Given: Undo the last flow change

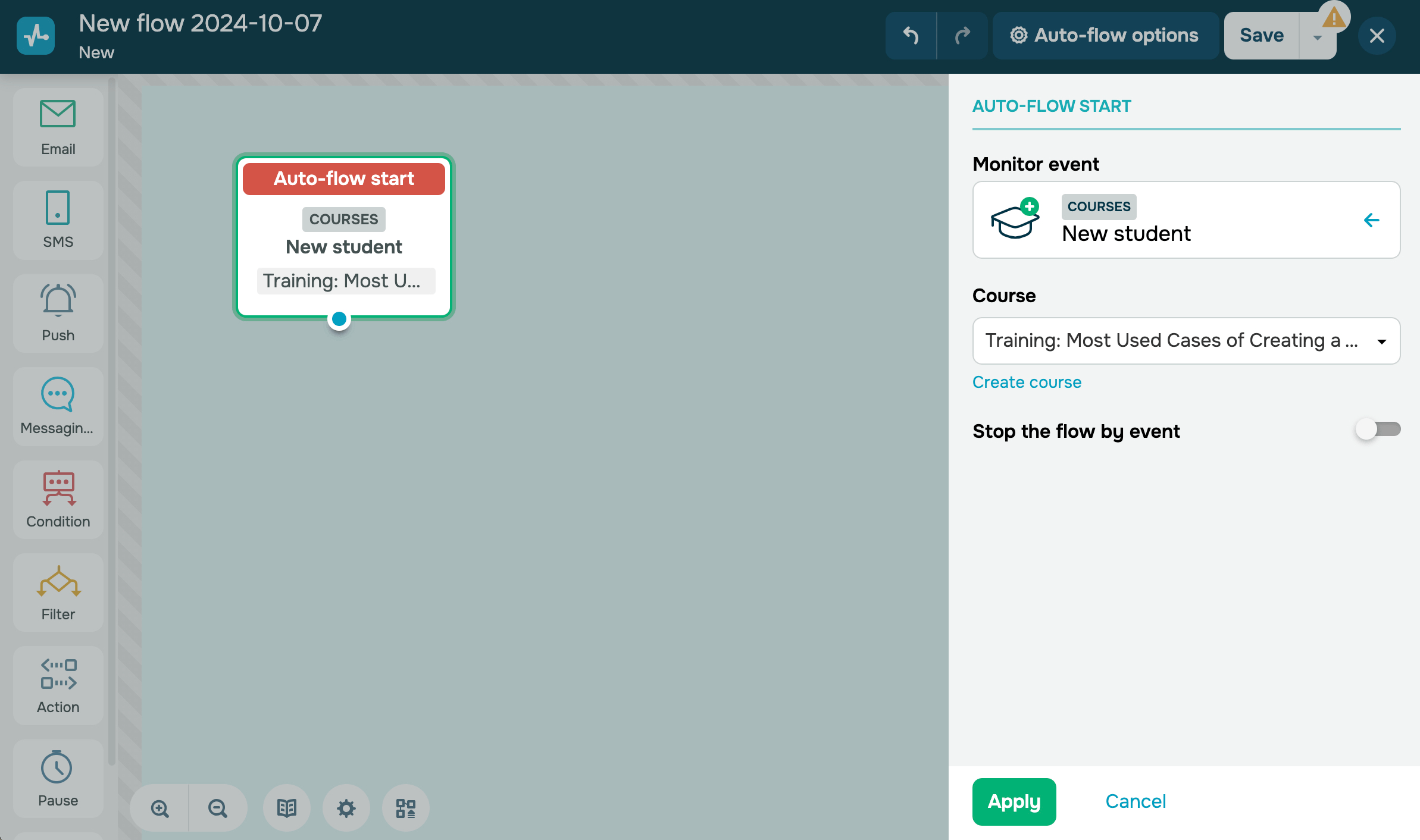Looking at the screenshot, I should pos(911,36).
